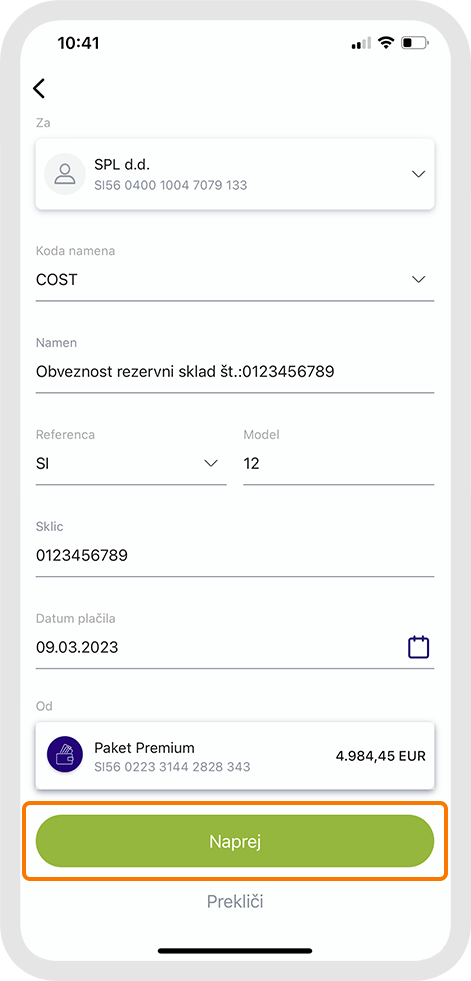Tap the battery indicator in status bar
Viewport: 471px width, 981px height.
tap(415, 43)
